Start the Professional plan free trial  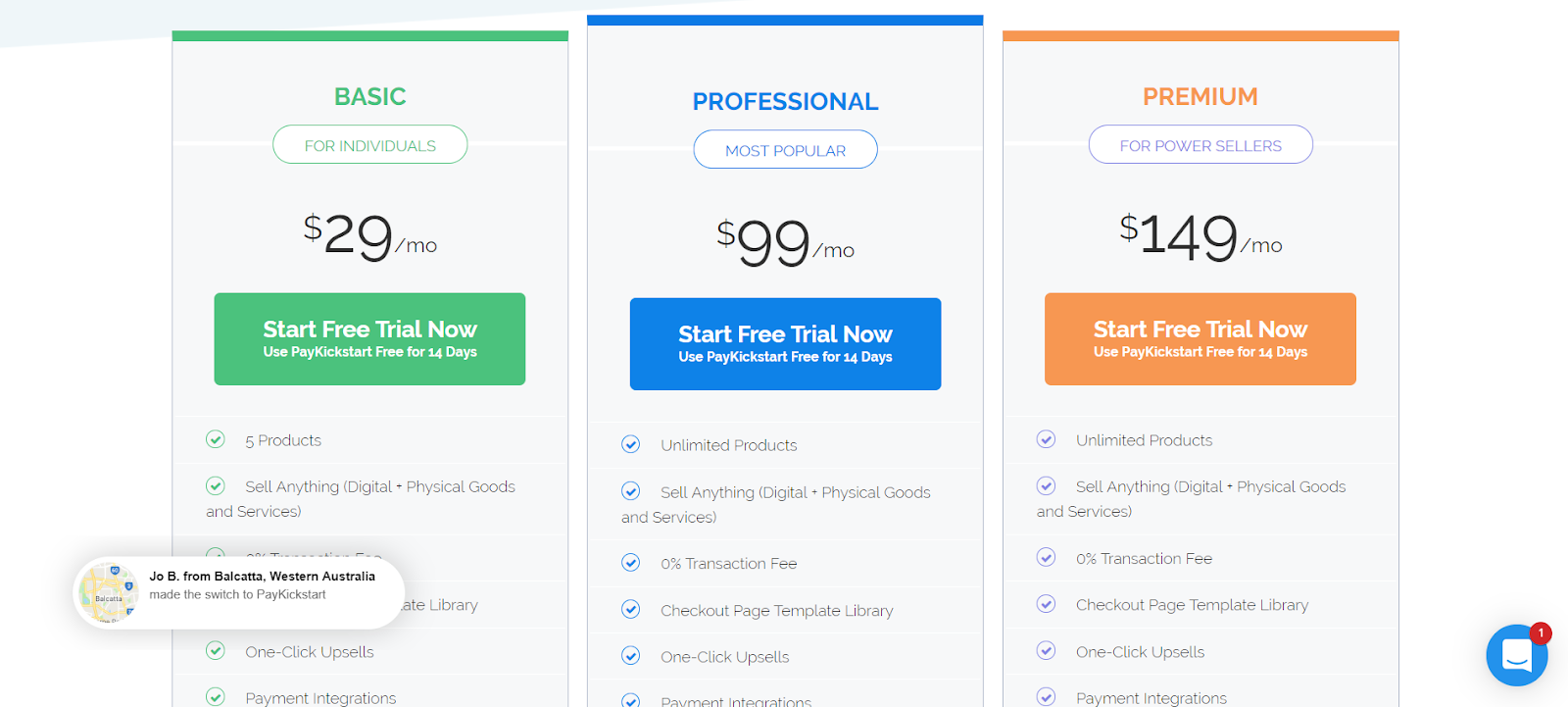point(785,344)
